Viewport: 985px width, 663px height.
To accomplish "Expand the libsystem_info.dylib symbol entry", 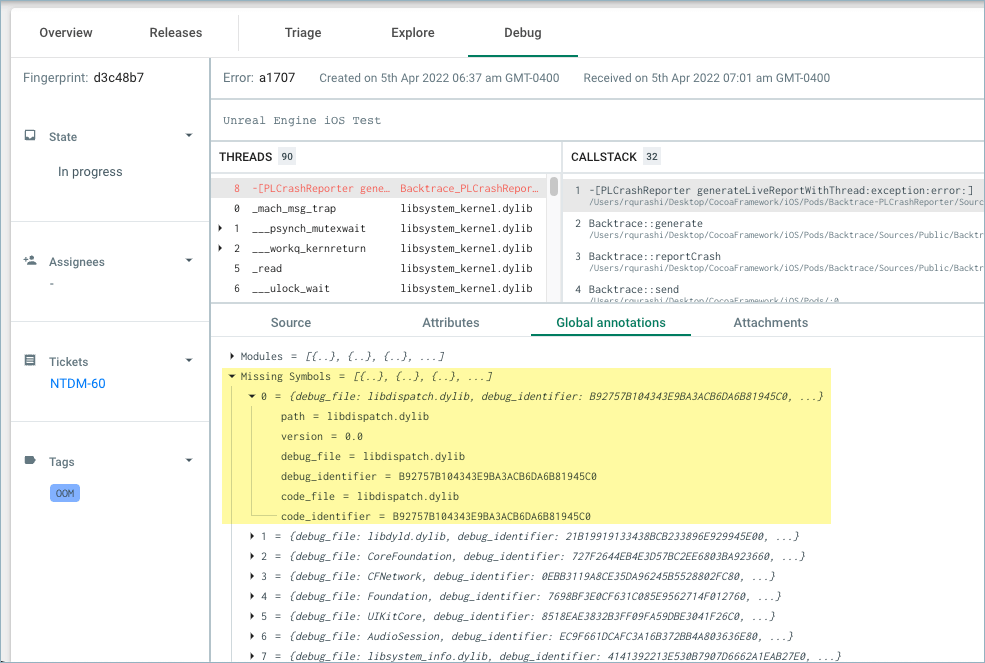I will pos(252,656).
